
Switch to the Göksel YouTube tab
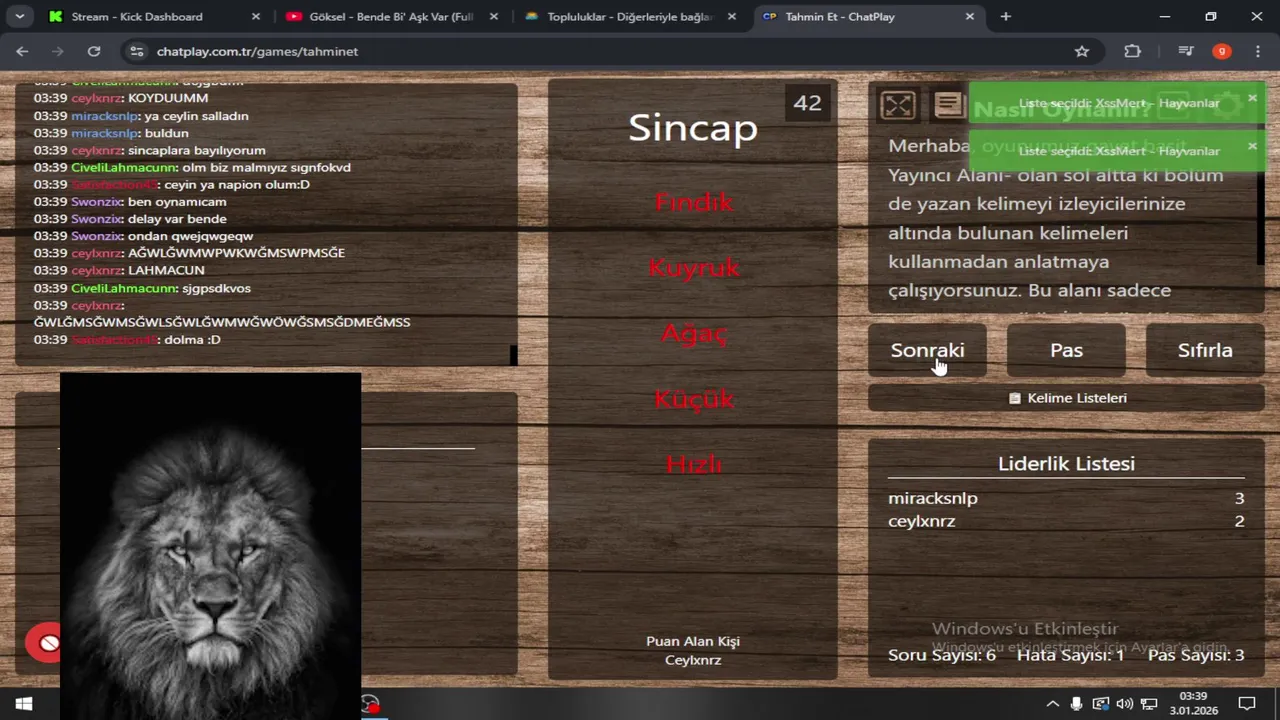click(x=392, y=17)
